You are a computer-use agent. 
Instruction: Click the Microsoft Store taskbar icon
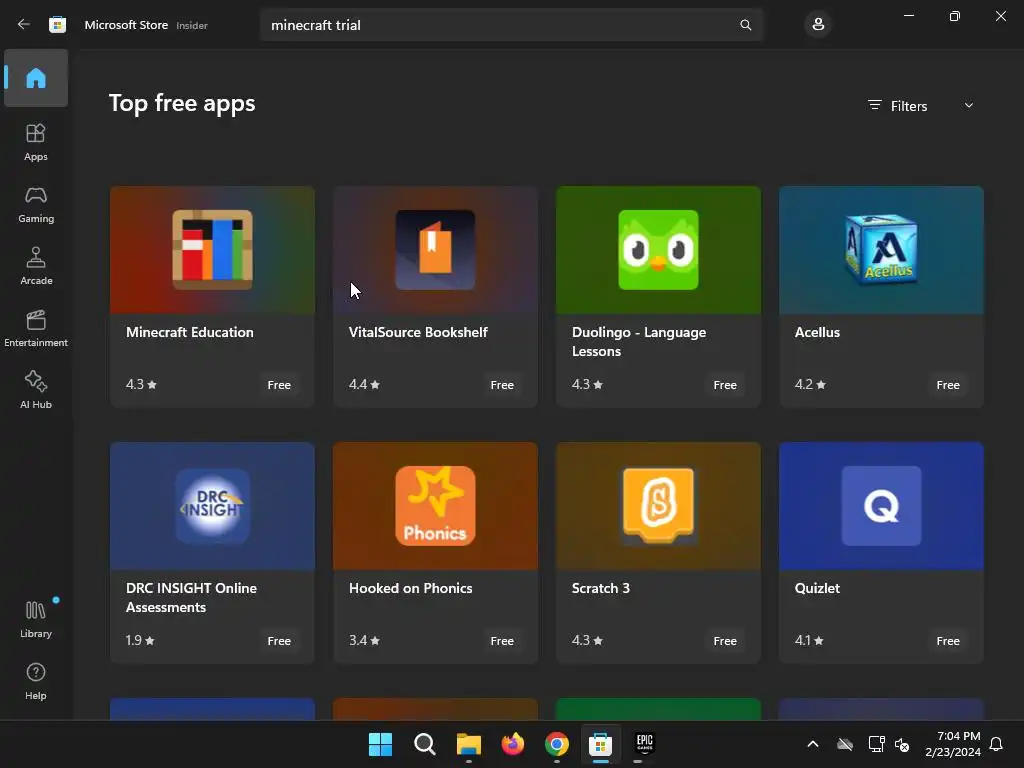pos(600,744)
